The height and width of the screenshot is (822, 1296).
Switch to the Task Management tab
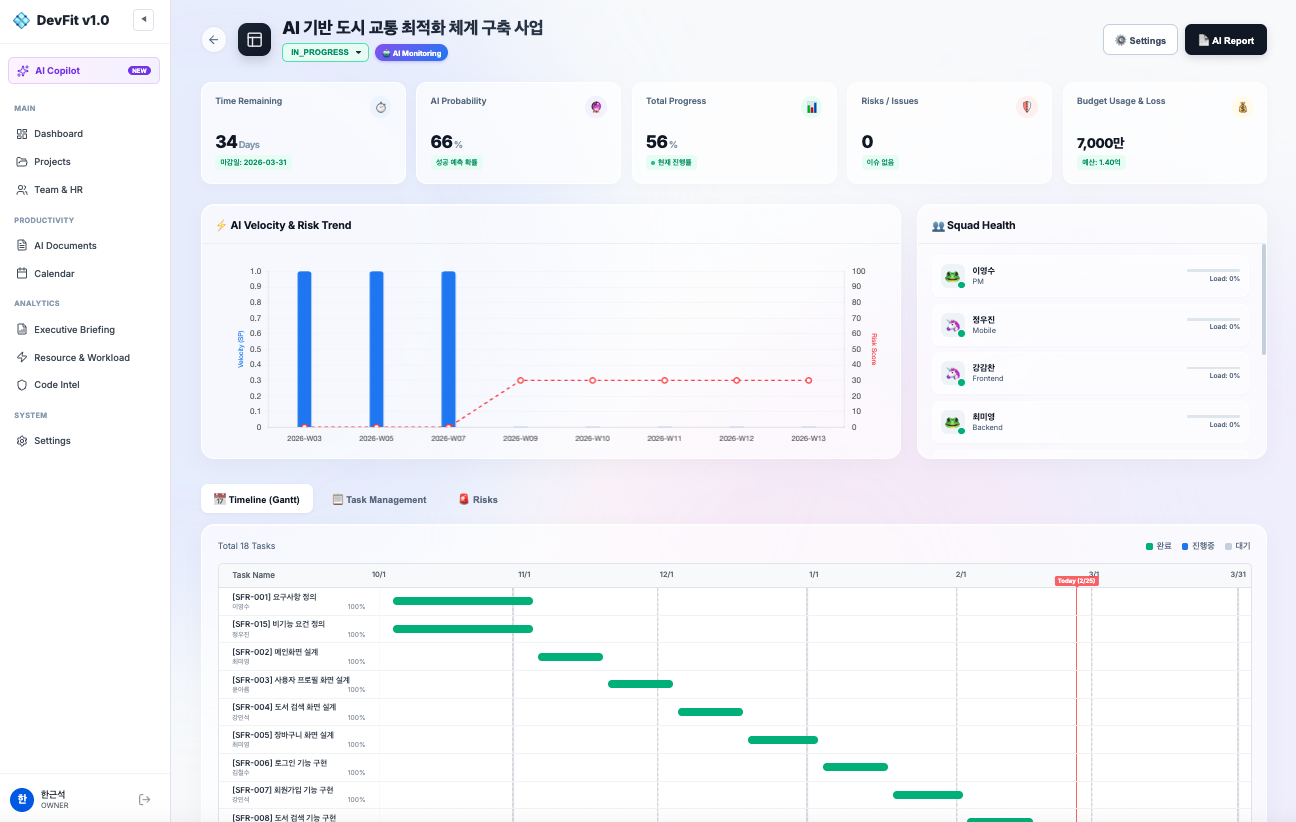pyautogui.click(x=379, y=499)
